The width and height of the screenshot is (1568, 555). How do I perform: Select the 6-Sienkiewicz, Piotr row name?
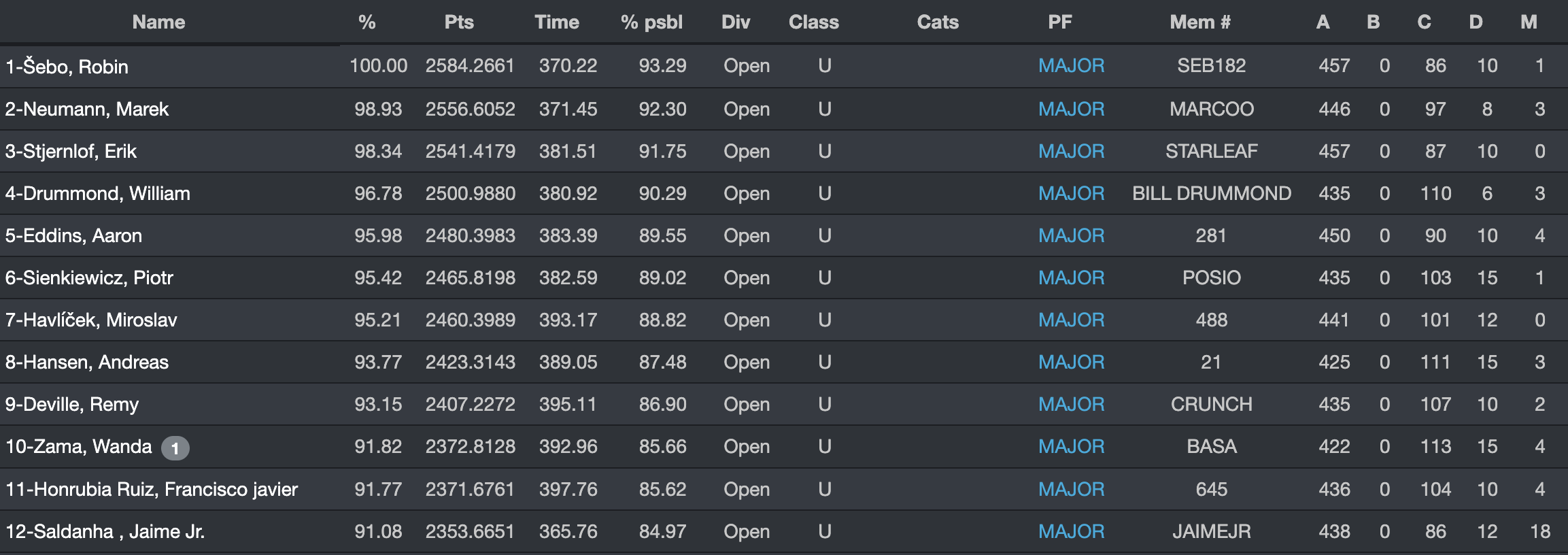click(x=89, y=277)
